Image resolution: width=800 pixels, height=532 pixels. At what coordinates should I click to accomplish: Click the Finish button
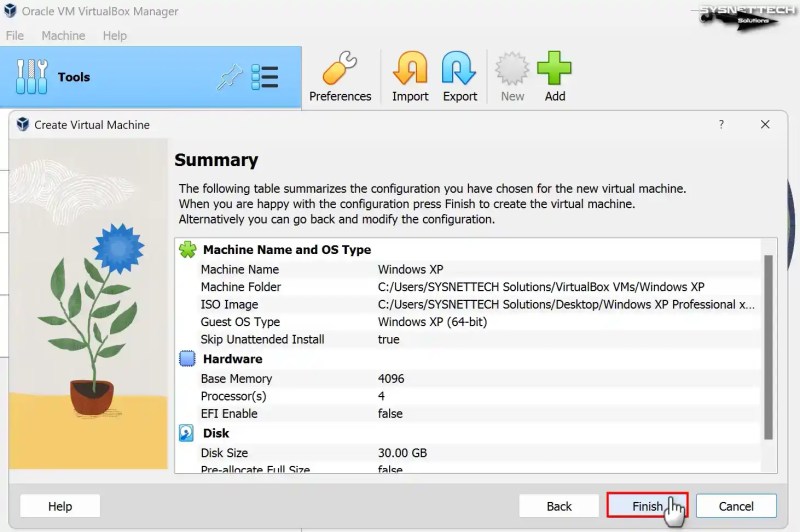point(647,506)
